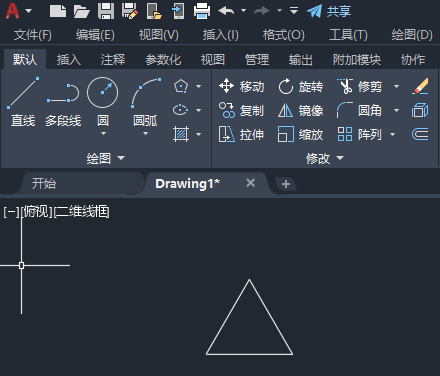Click the hatch pattern tool icon
The height and width of the screenshot is (376, 440).
pos(181,134)
